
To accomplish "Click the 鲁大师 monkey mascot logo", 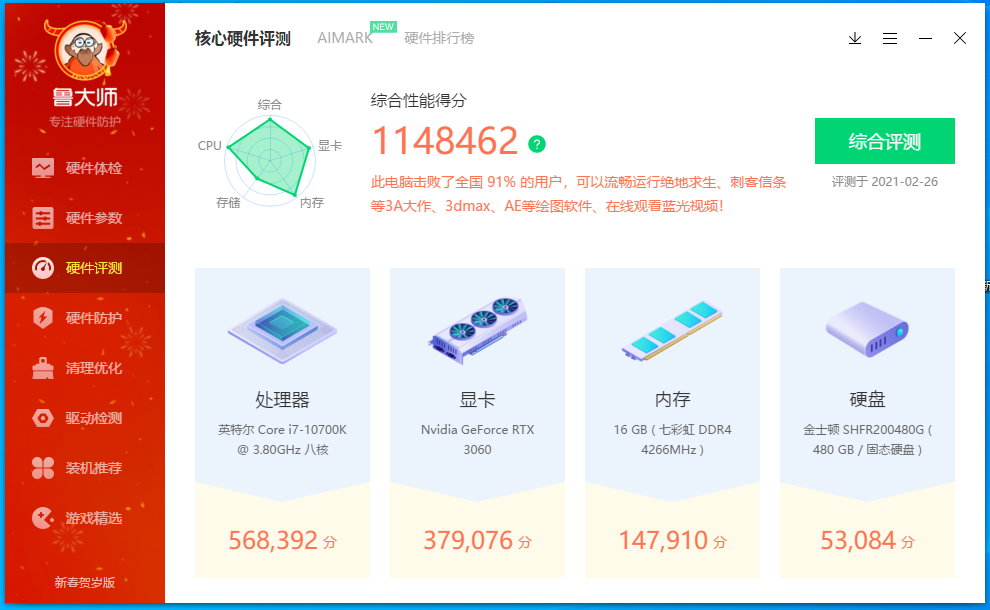I will (x=85, y=51).
